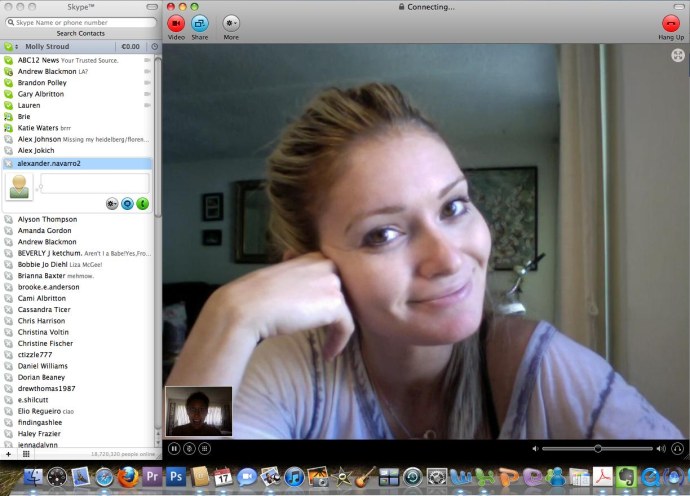Select the self-view video thumbnail
The width and height of the screenshot is (690, 496).
(198, 411)
